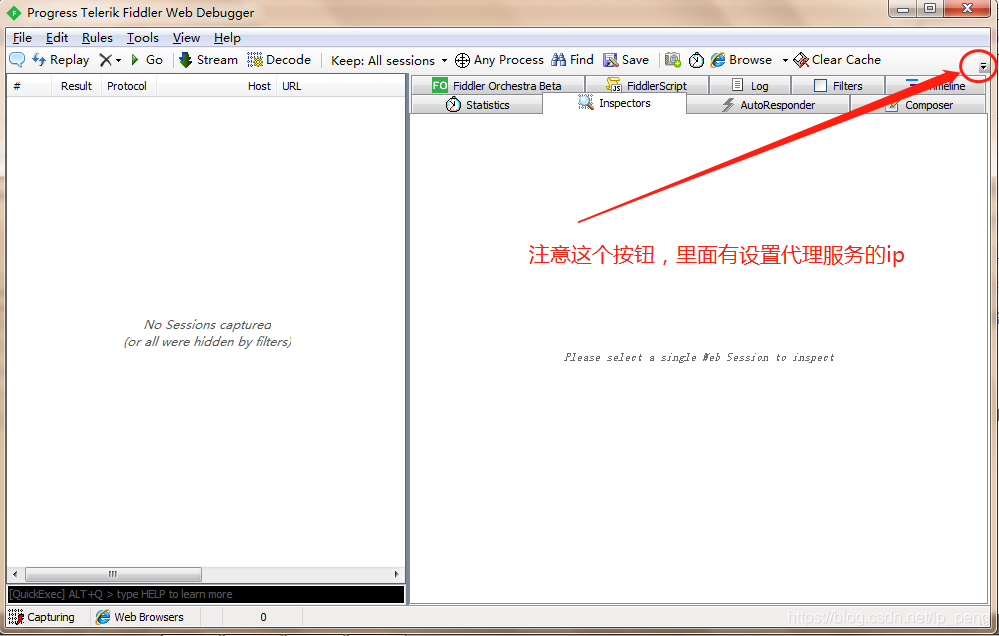Screen dimensions: 999x636
Task: Click the Remove sessions X icon
Action: click(105, 60)
